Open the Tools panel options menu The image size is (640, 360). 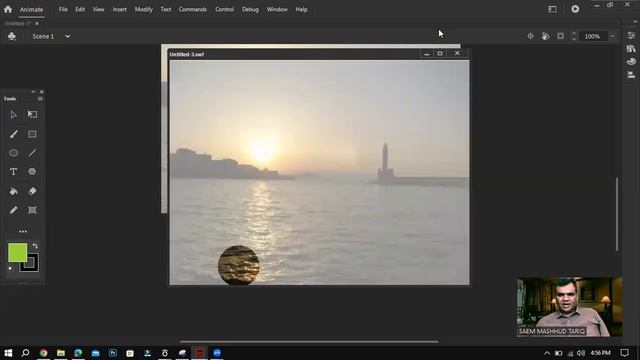[40, 99]
